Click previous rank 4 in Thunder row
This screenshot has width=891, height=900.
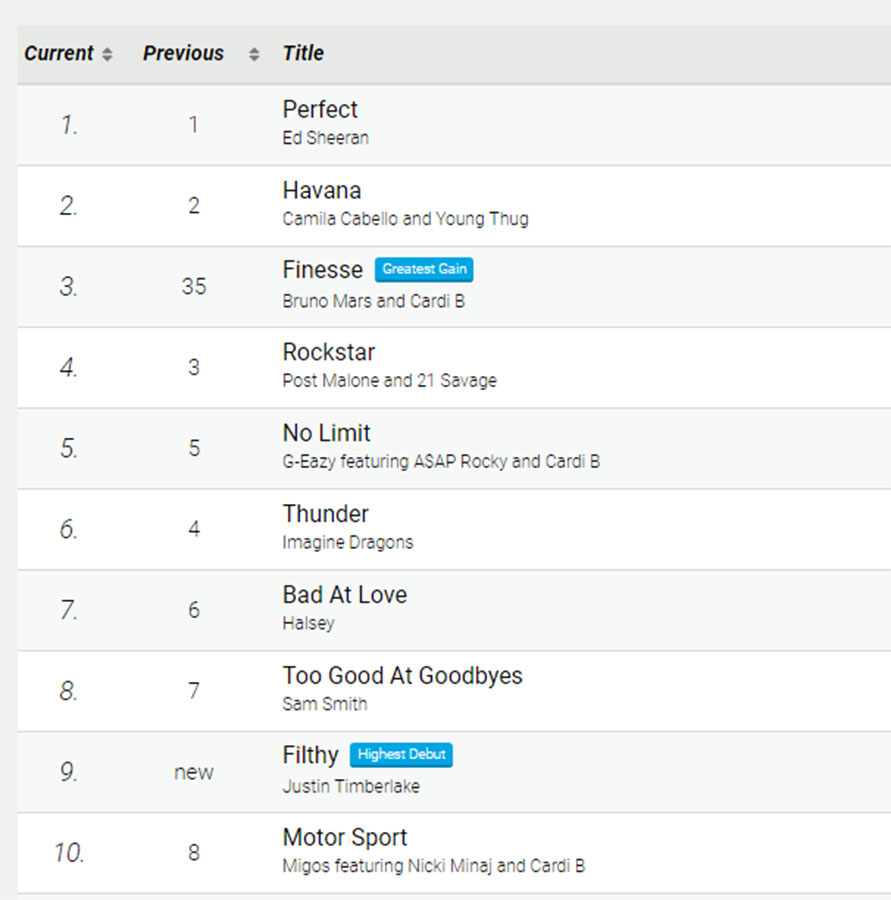pyautogui.click(x=194, y=529)
